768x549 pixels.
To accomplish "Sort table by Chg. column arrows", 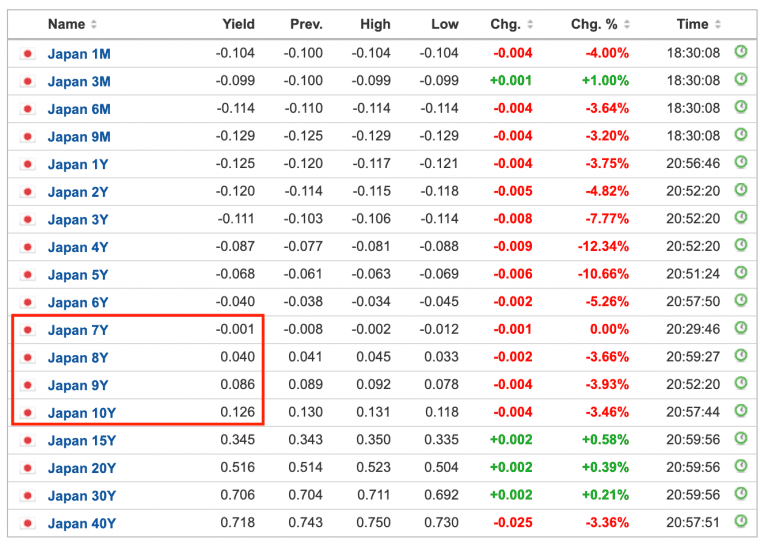I will click(x=529, y=24).
